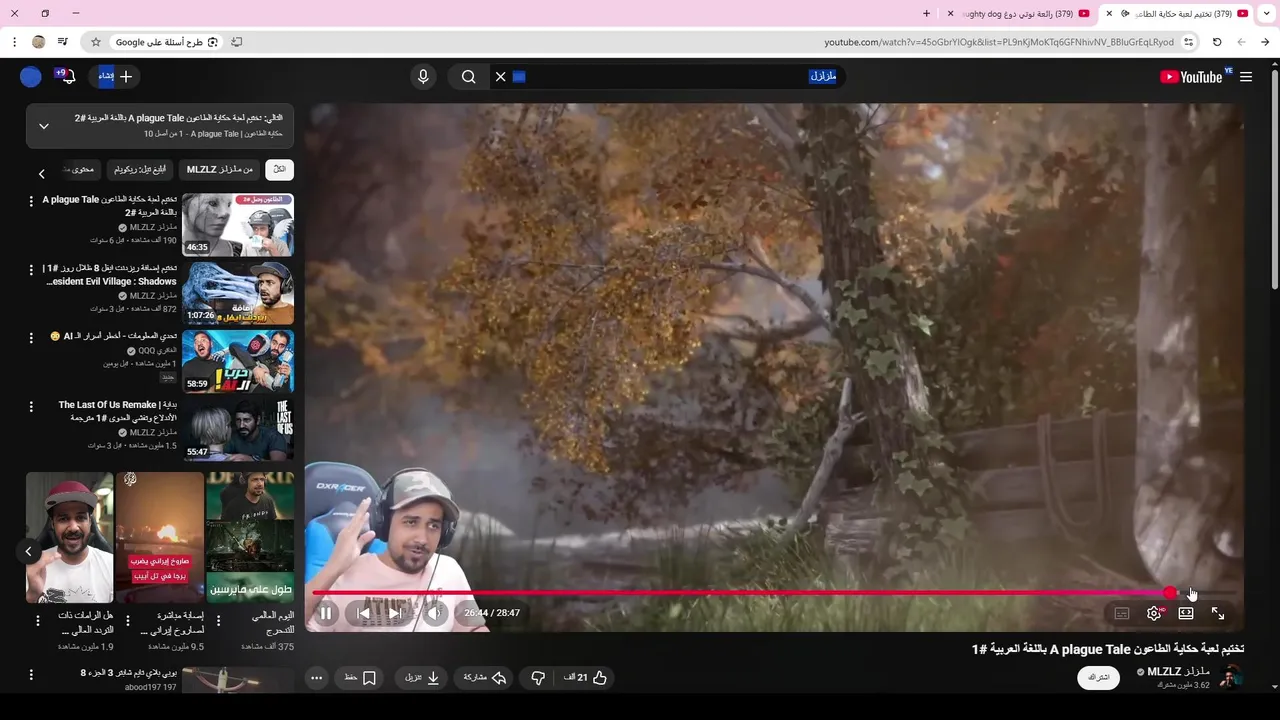
Task: Open the browser three-dot menu
Action: [14, 42]
